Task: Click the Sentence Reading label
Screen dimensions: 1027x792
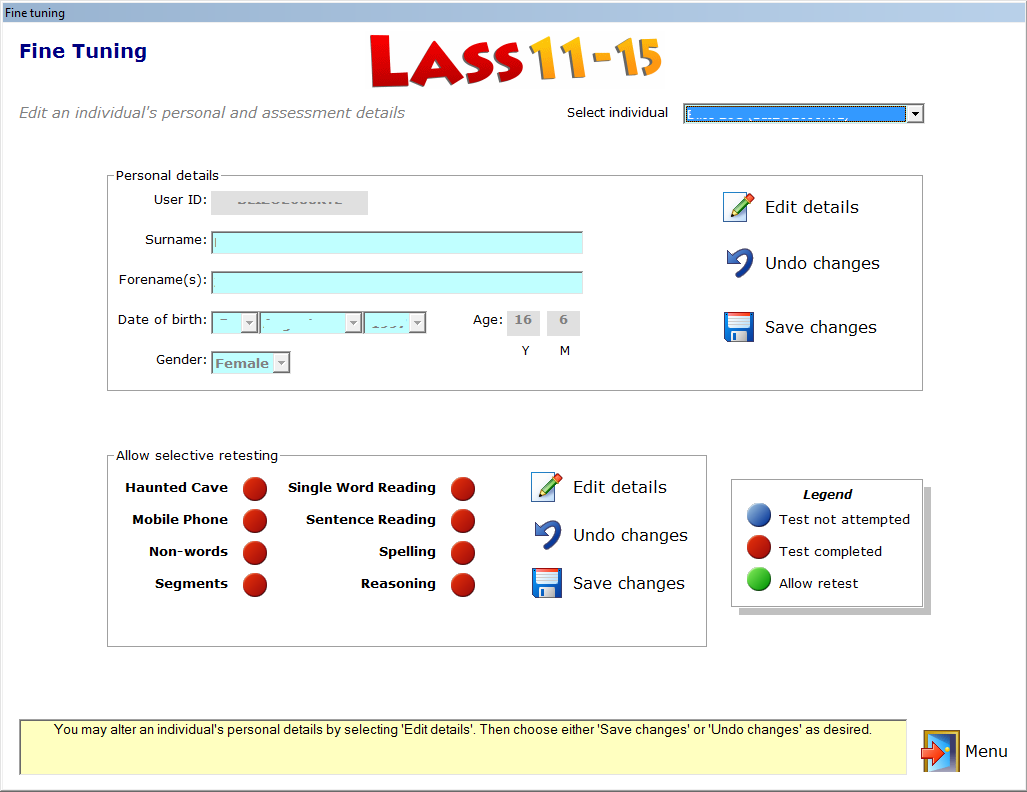Action: (371, 520)
